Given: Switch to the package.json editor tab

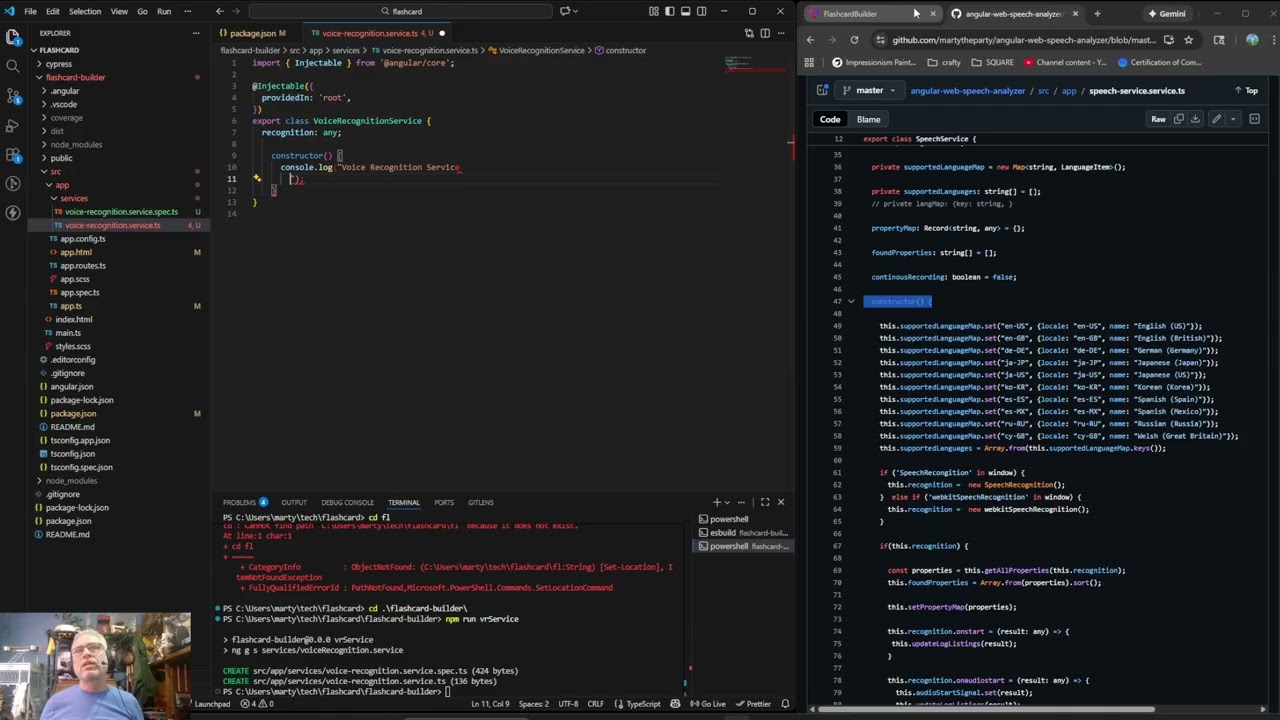Looking at the screenshot, I should (x=253, y=33).
